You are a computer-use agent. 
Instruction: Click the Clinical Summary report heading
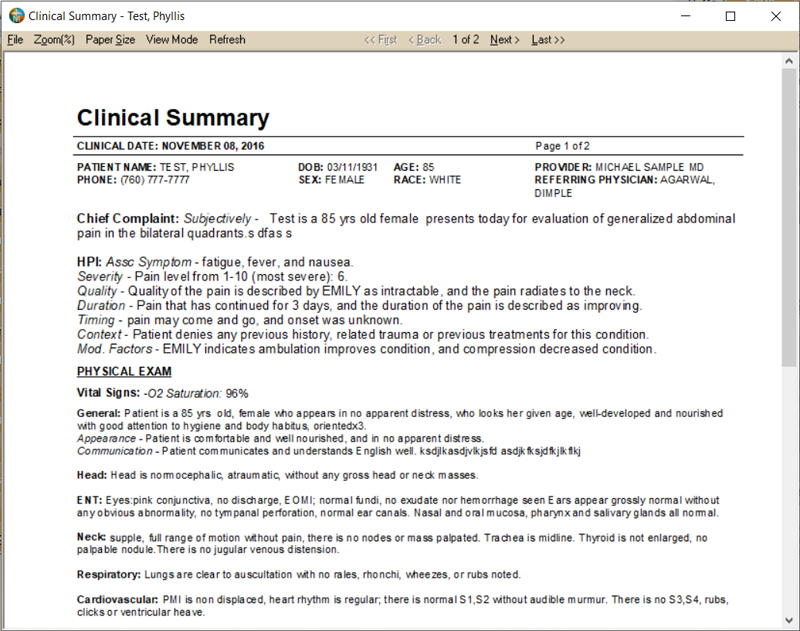(x=173, y=117)
